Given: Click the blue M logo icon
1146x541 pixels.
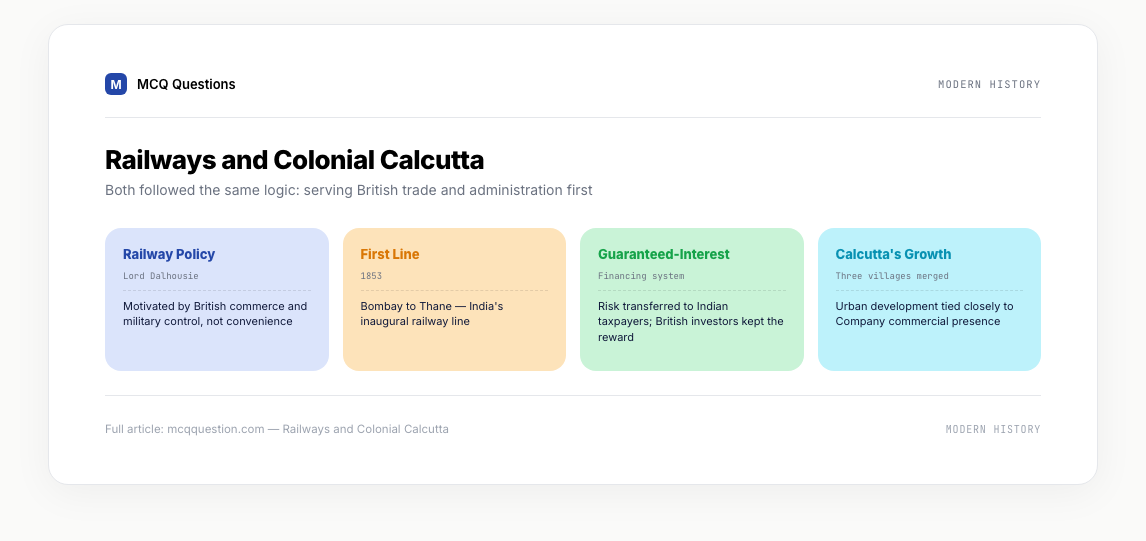Looking at the screenshot, I should click(115, 84).
